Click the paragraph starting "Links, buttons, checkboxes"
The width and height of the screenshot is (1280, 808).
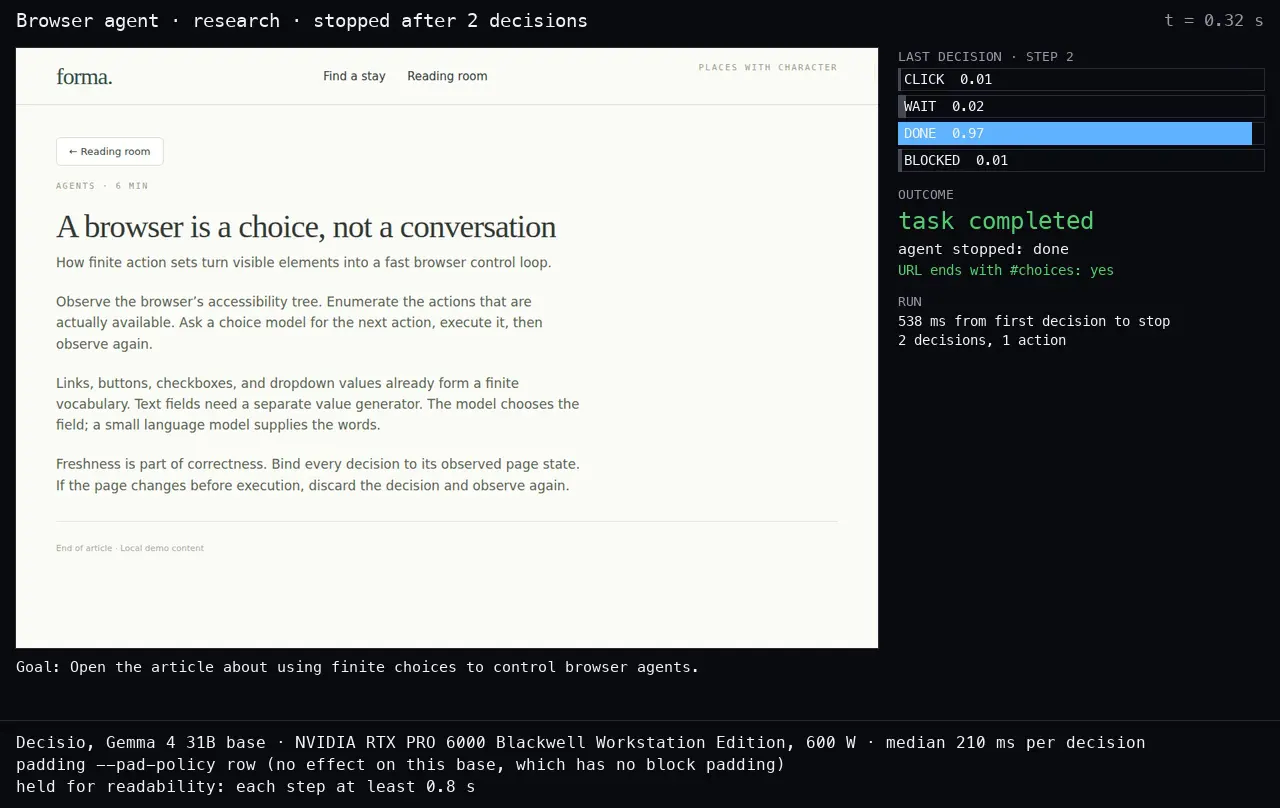click(x=318, y=404)
